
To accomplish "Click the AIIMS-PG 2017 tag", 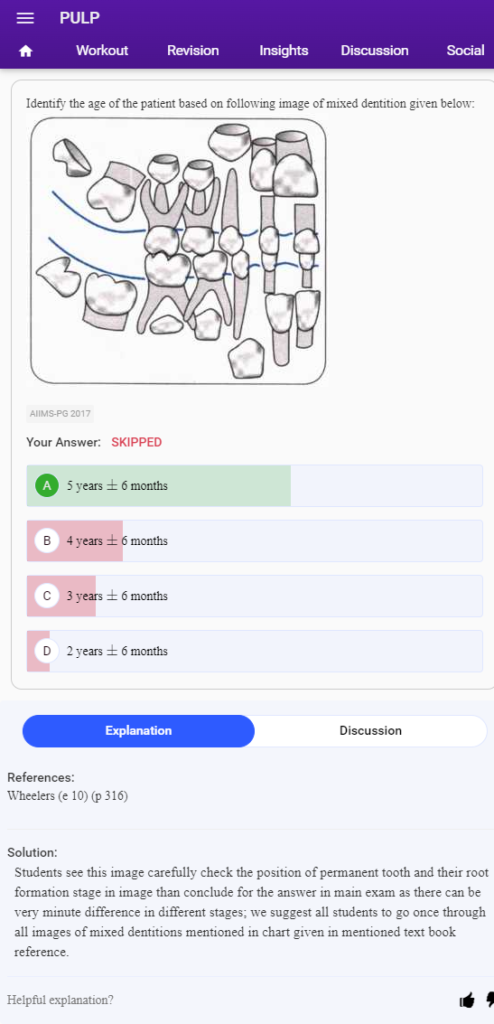I will [x=60, y=413].
